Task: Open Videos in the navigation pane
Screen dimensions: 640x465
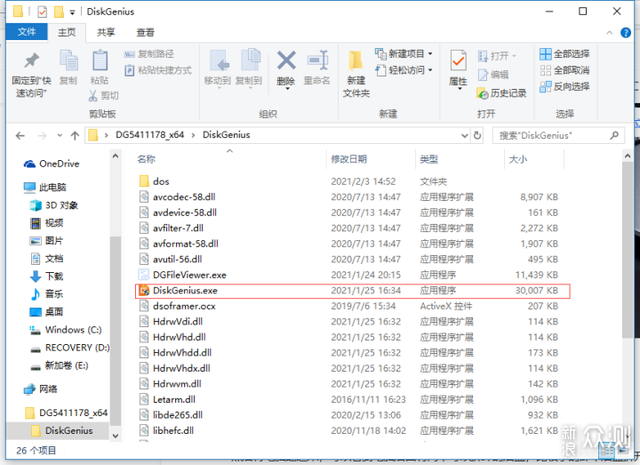Action: (x=47, y=223)
